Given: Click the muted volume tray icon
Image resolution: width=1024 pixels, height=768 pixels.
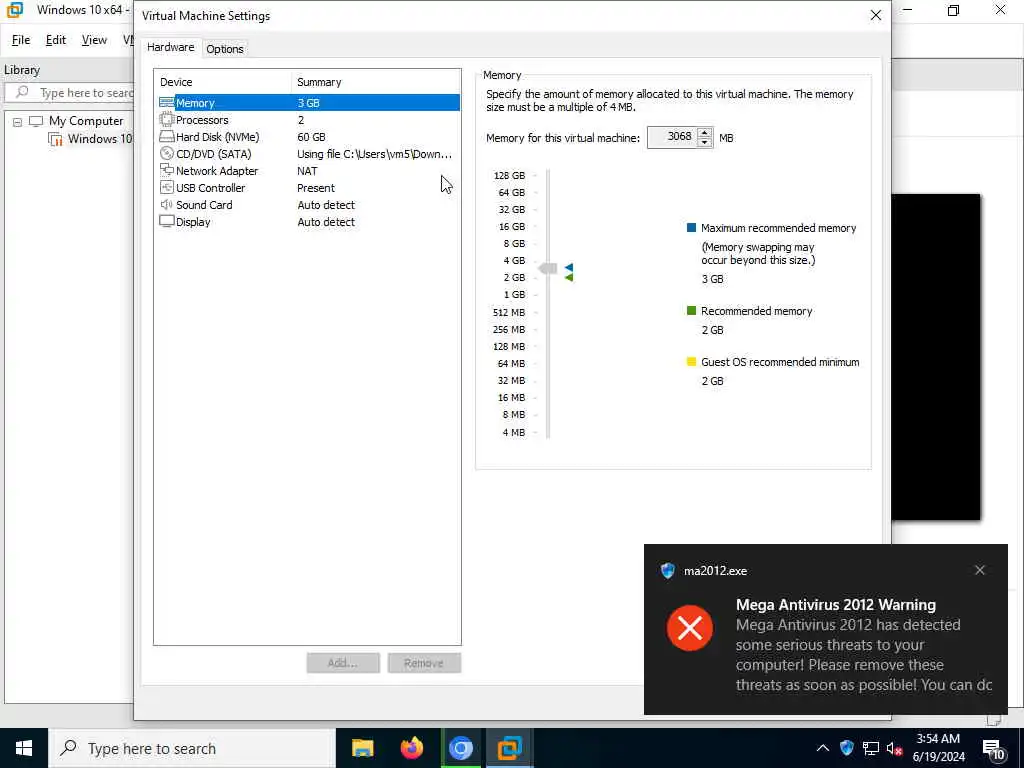Looking at the screenshot, I should coord(894,748).
